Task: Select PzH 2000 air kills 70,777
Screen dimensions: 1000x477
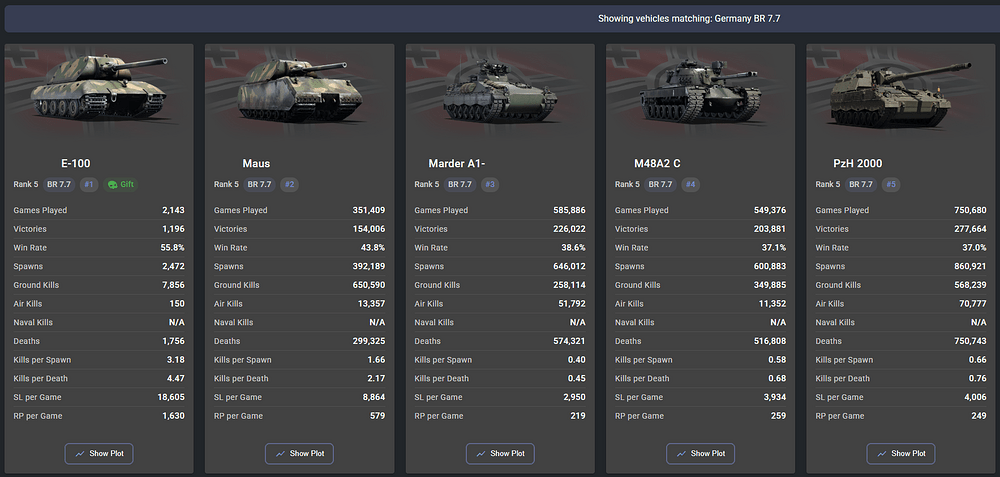Action: (x=973, y=304)
